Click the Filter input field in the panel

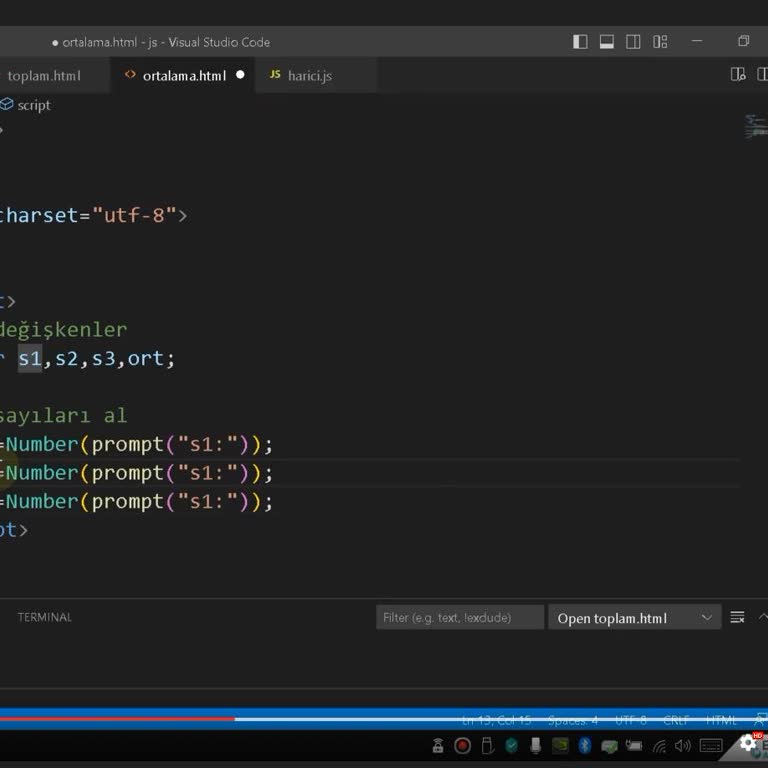coord(460,618)
